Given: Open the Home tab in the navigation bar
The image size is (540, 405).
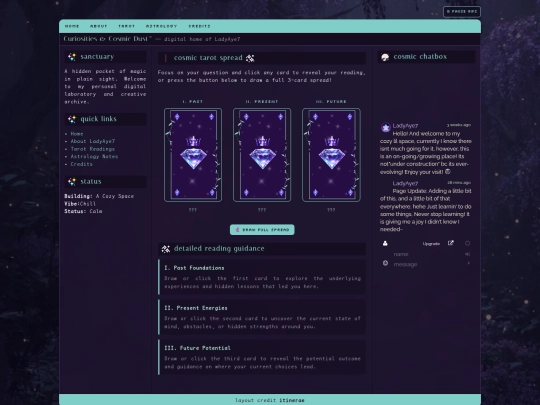Looking at the screenshot, I should pos(72,26).
